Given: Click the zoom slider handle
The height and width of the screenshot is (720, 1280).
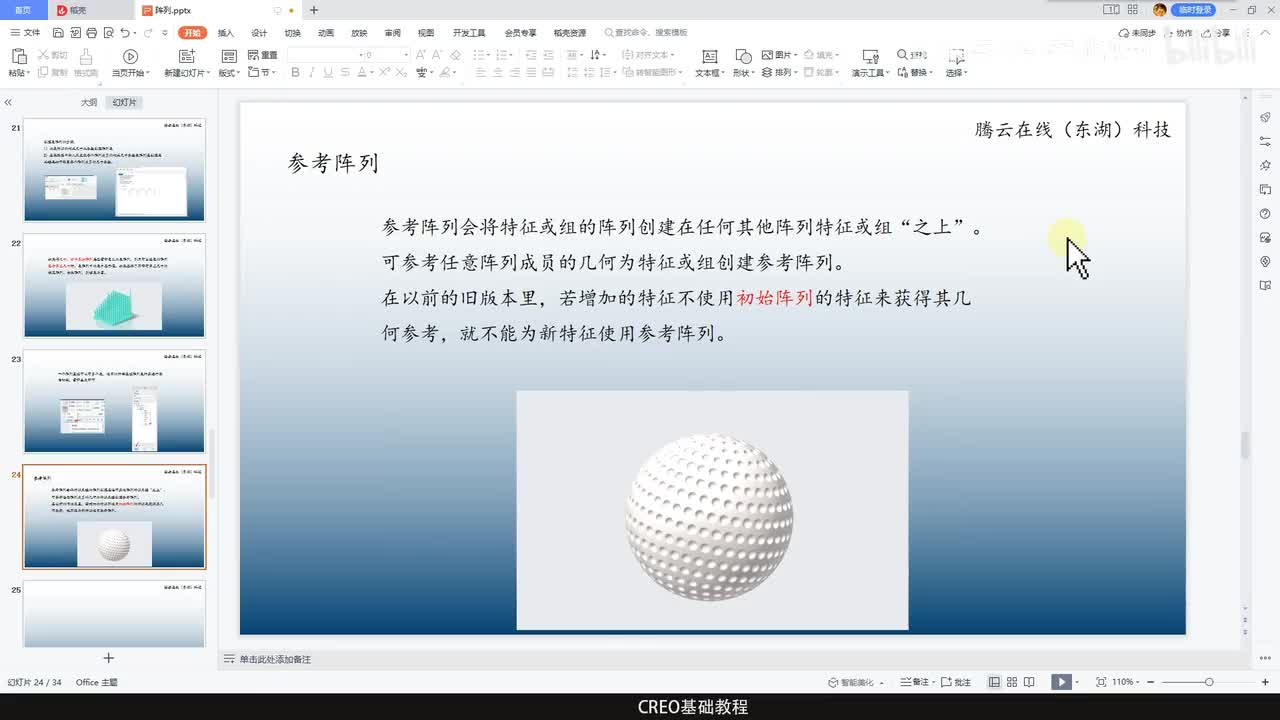Looking at the screenshot, I should click(1209, 682).
